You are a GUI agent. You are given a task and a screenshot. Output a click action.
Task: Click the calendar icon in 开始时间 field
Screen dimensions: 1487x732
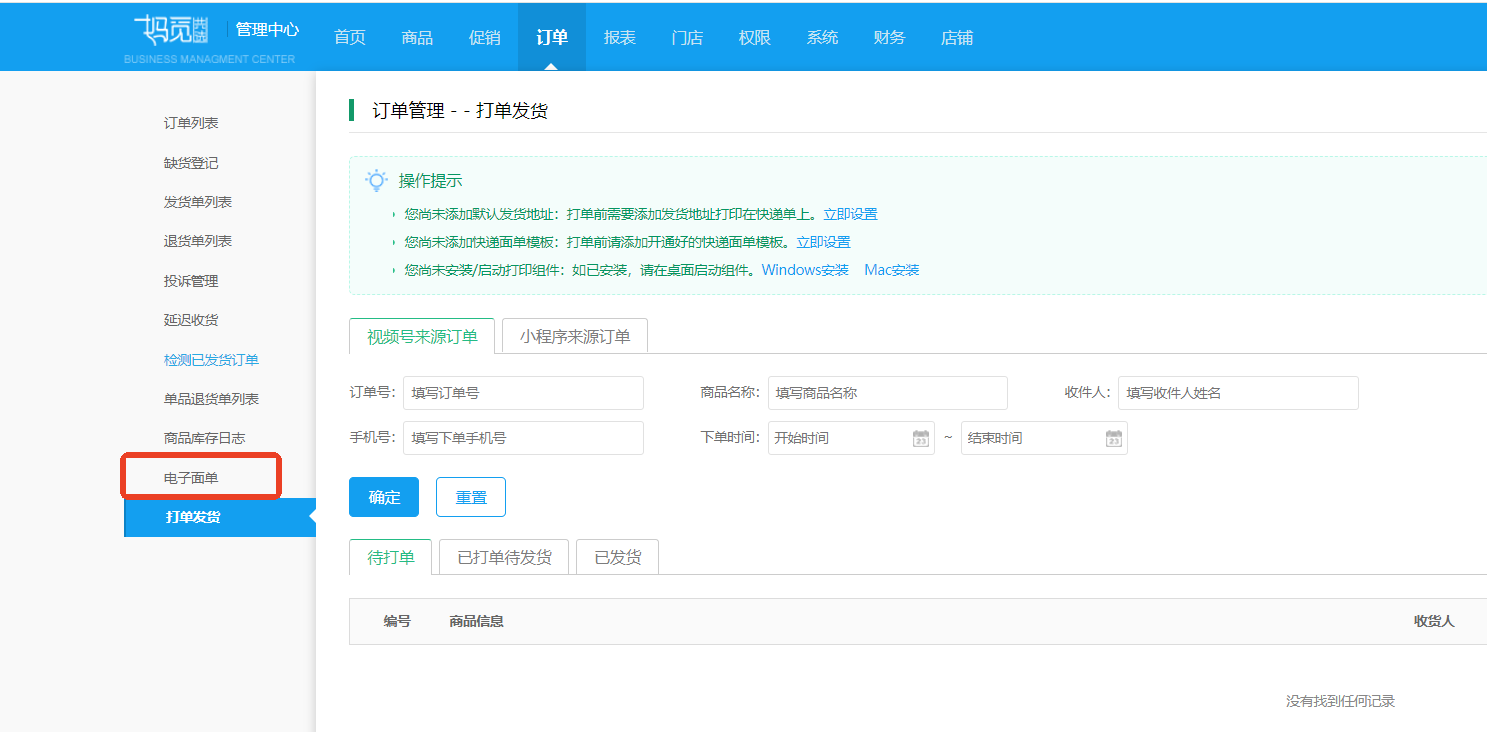921,438
